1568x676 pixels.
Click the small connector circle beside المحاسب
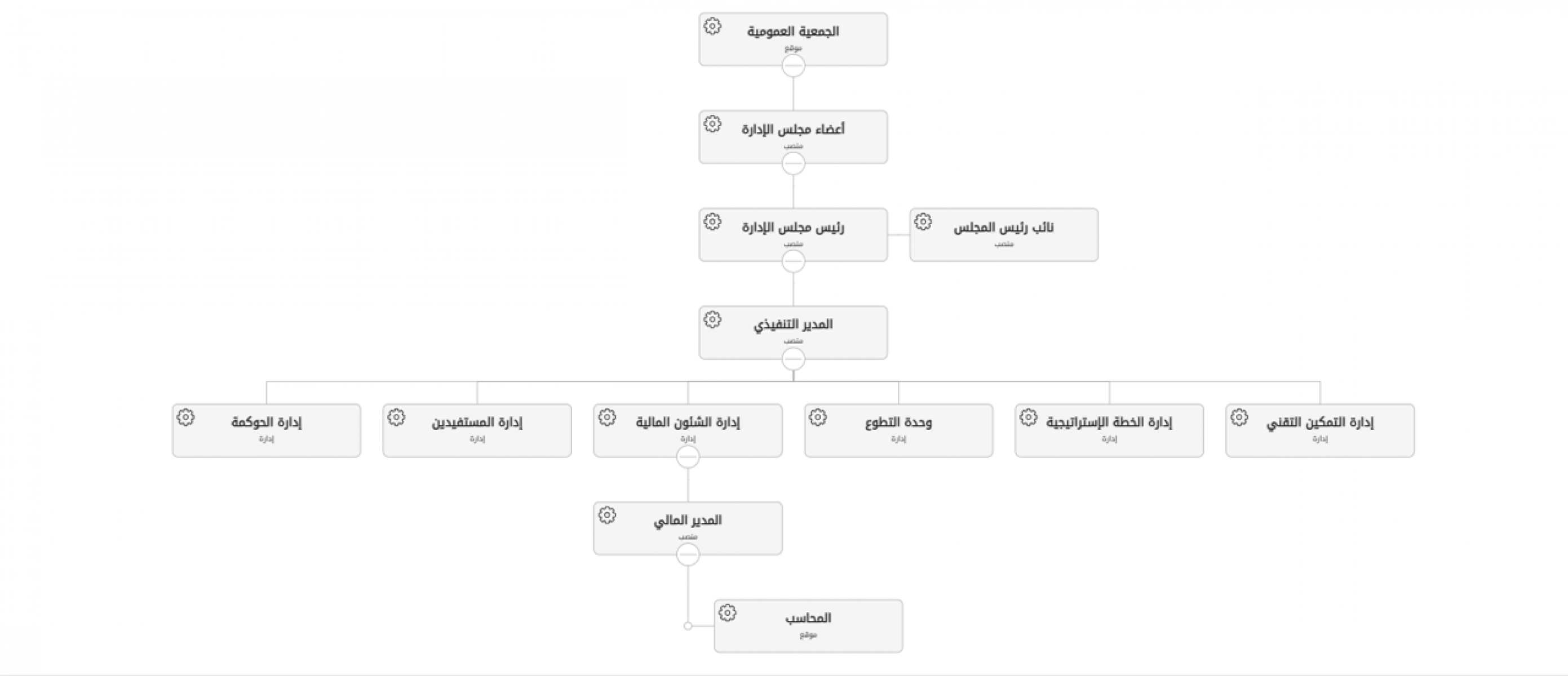pyautogui.click(x=688, y=626)
